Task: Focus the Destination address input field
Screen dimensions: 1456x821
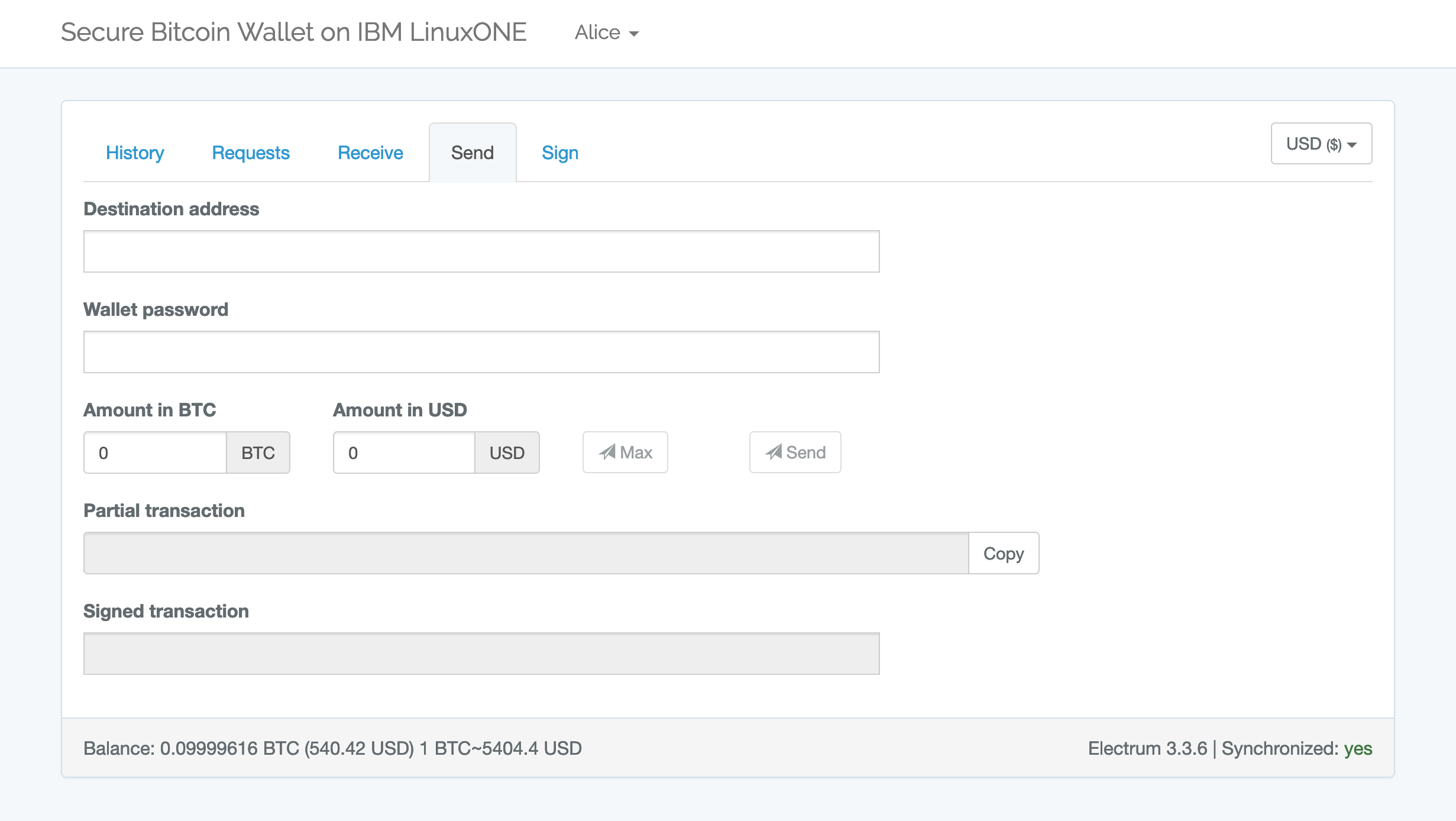Action: tap(481, 251)
